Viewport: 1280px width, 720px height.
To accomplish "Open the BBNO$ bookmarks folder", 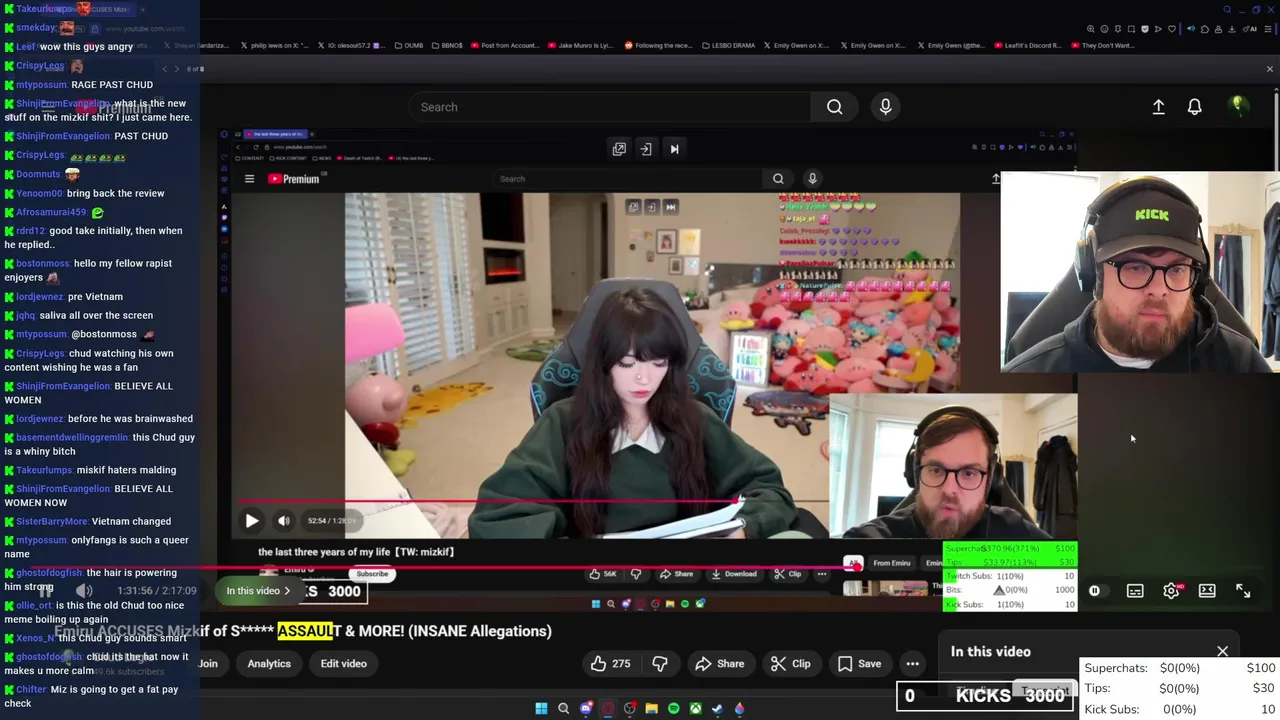I will pyautogui.click(x=446, y=45).
